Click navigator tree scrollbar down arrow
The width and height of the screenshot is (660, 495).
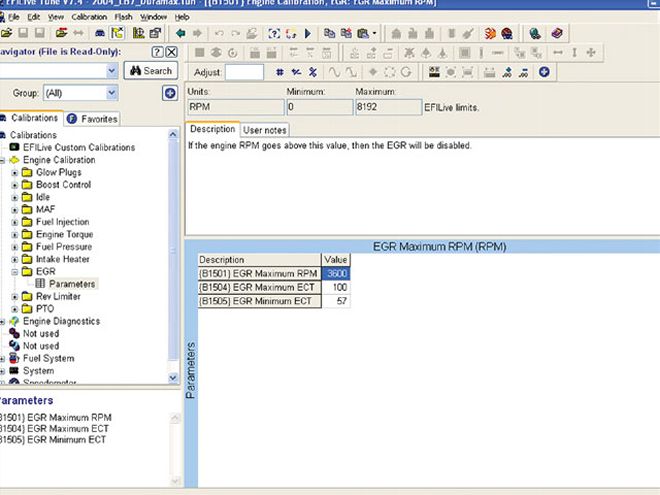point(173,378)
